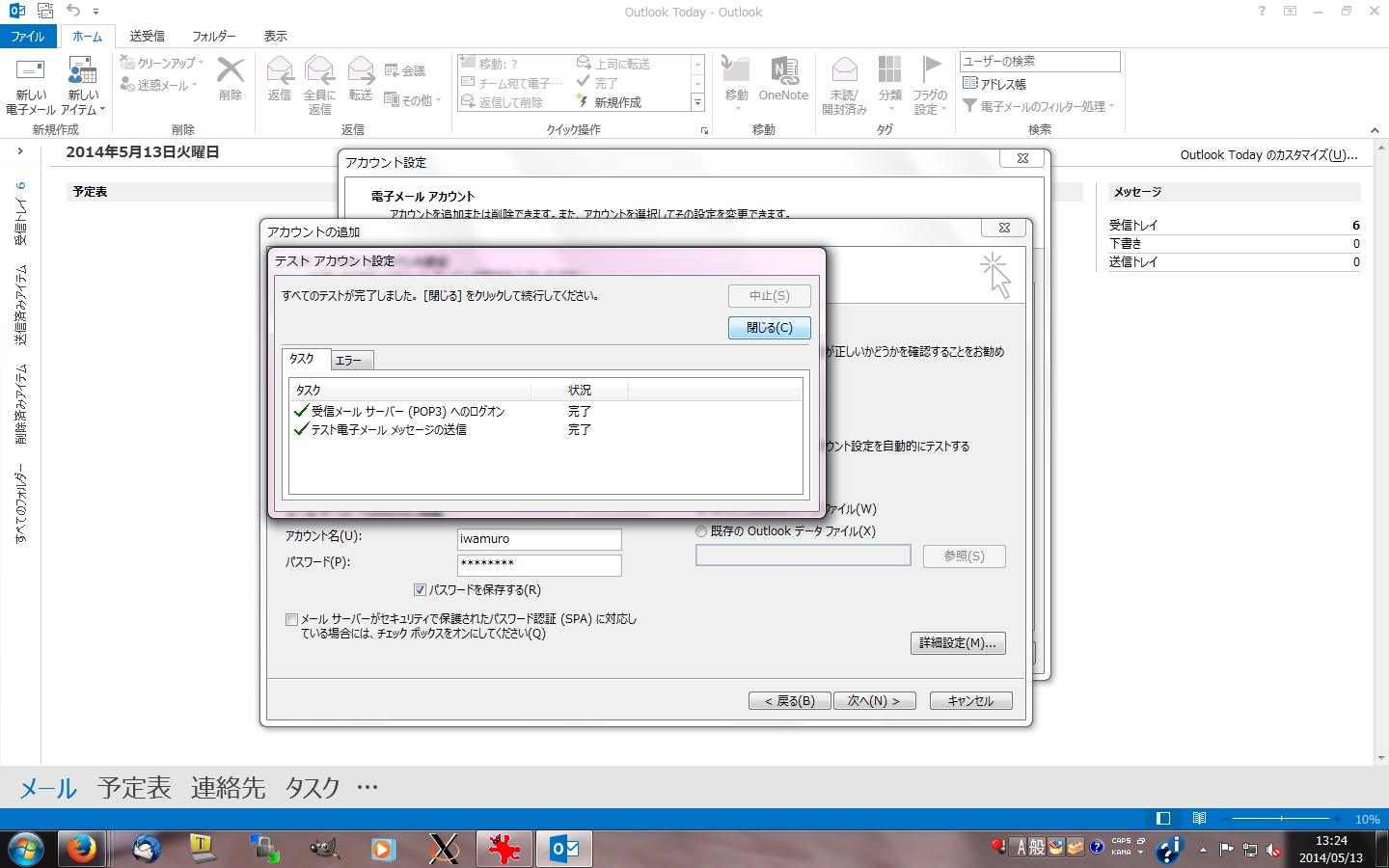Click the Normal view icon in the status bar
The width and height of the screenshot is (1389, 868).
pos(1163,819)
